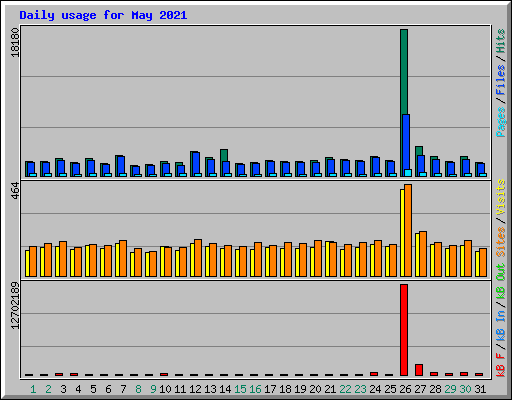Click the 'kB F' legend label
The width and height of the screenshot is (512, 400).
(501, 365)
